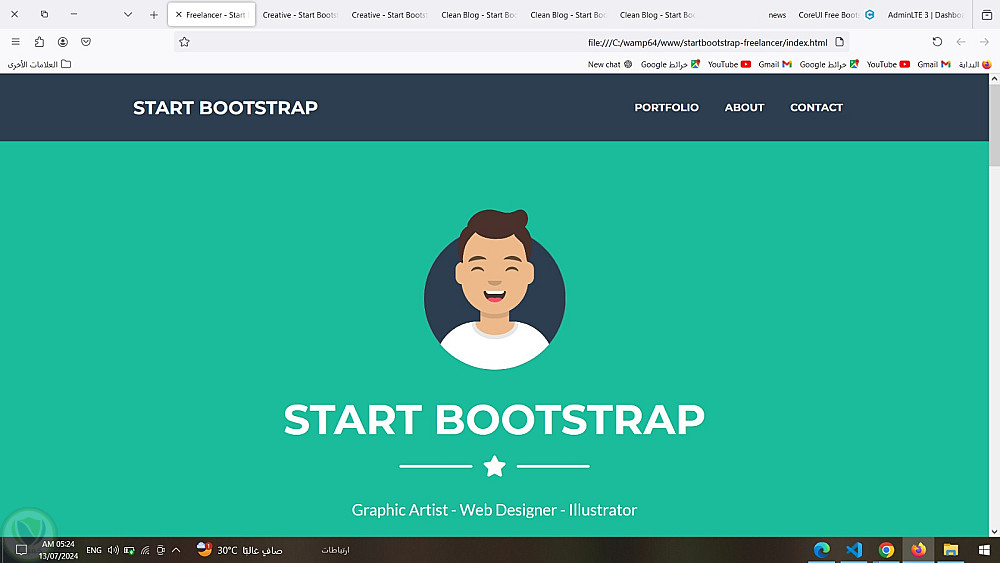Viewport: 1000px width, 563px height.
Task: Click the Firefox account avatar icon
Action: click(x=62, y=42)
